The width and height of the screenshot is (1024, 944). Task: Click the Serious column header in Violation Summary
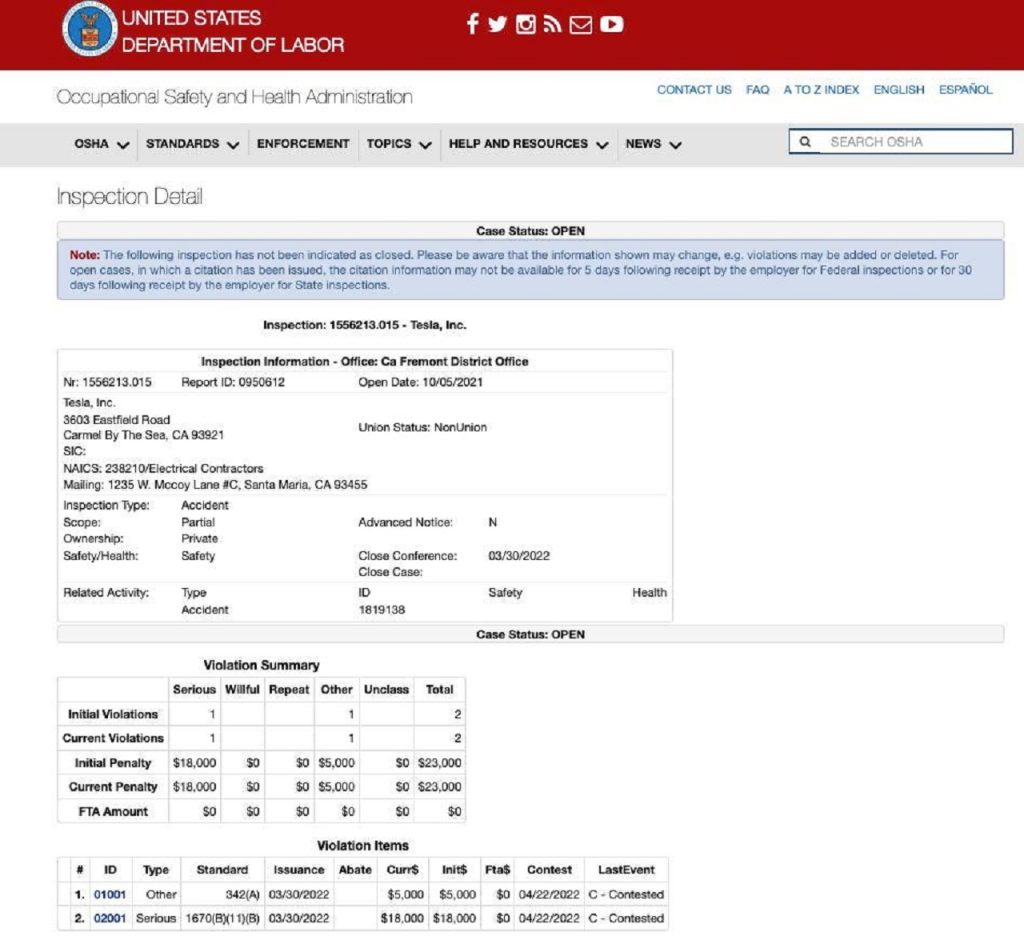[194, 689]
